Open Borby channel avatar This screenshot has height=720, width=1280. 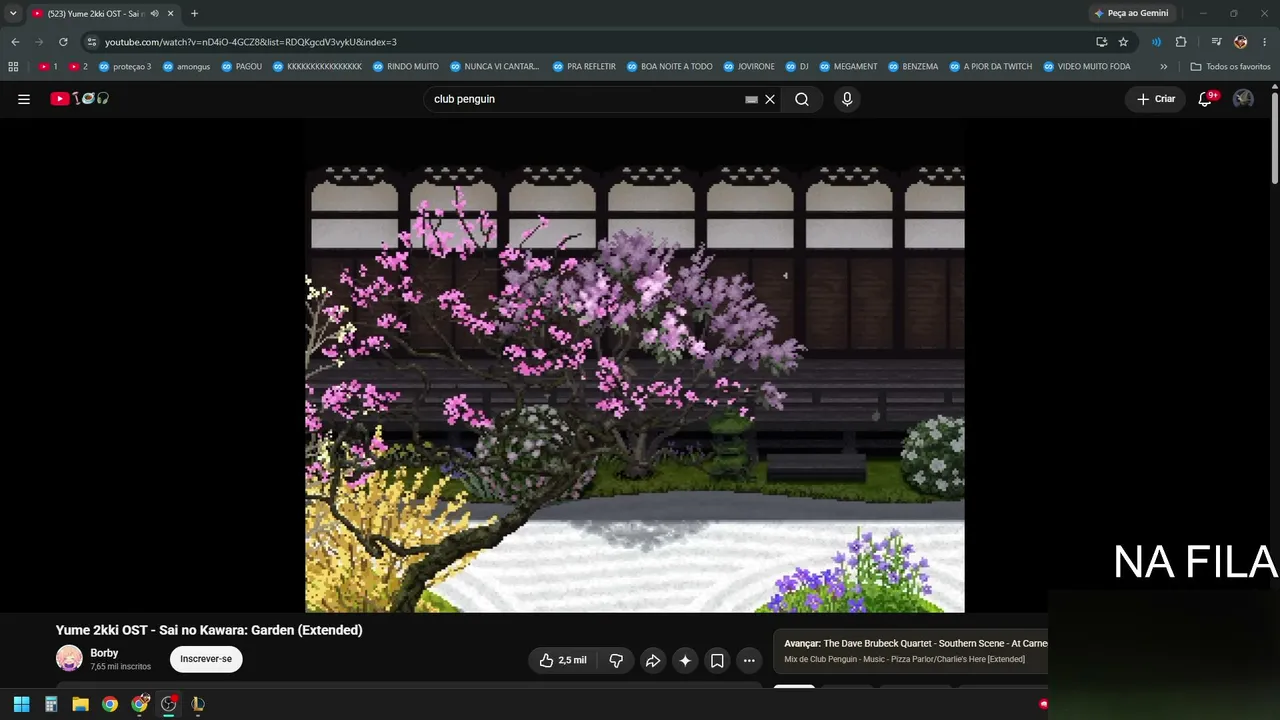[x=69, y=659]
